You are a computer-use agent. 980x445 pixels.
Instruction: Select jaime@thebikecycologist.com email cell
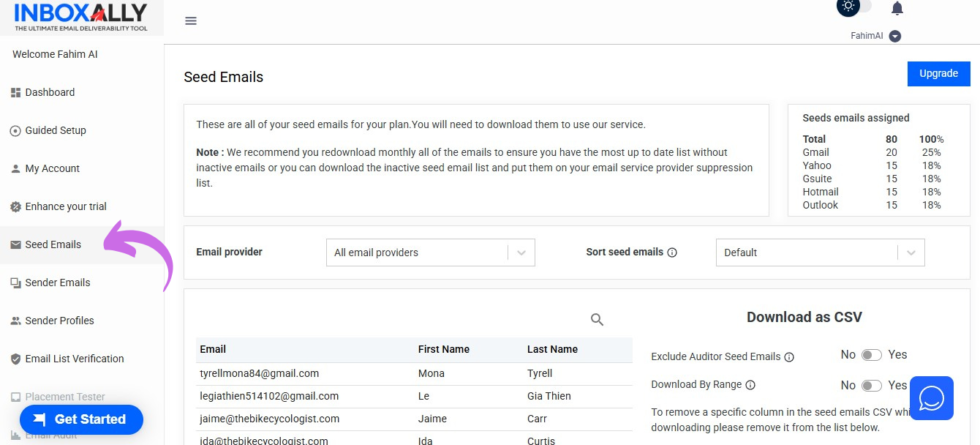click(x=269, y=419)
